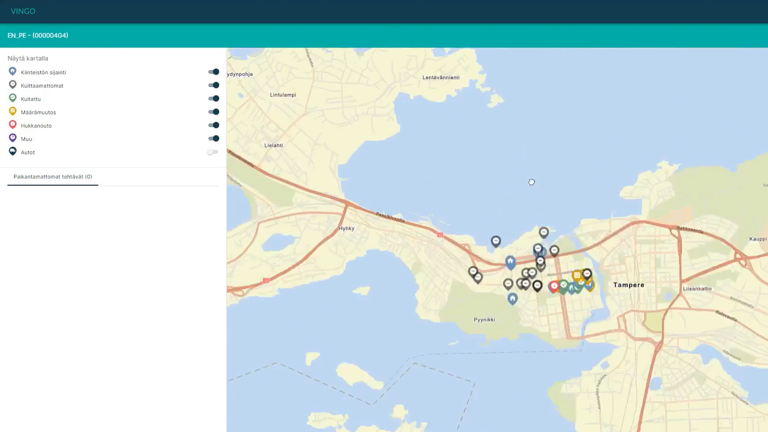Screen dimensions: 768x432
Task: Click the VINGO logo in header
Action: [23, 12]
